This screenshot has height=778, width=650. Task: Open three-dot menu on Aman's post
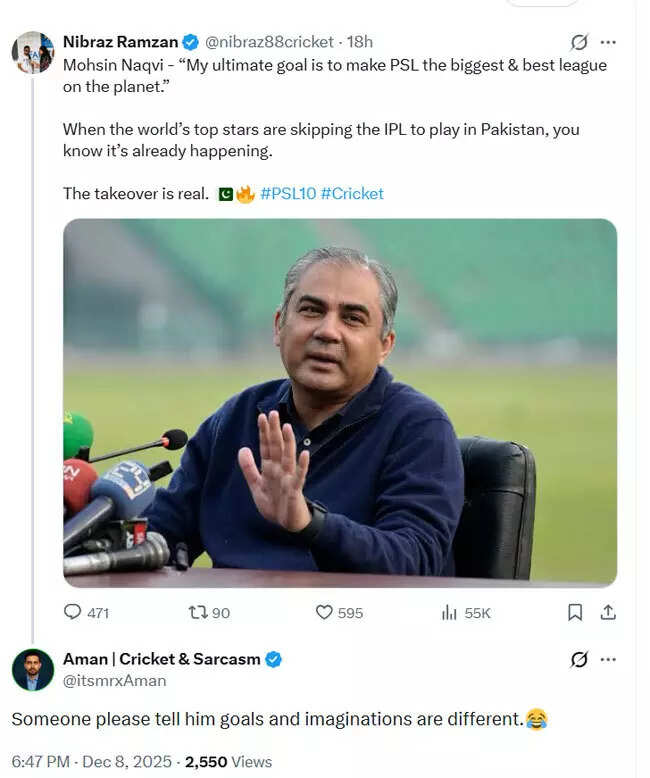pos(608,659)
